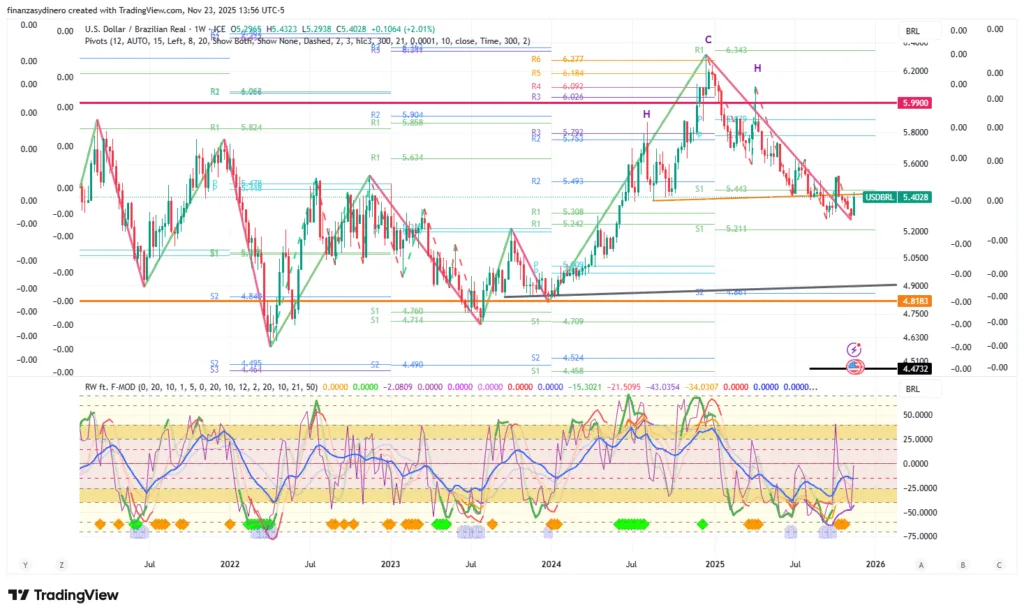
Task: Click the TradingView logo at bottom left
Action: 63,596
